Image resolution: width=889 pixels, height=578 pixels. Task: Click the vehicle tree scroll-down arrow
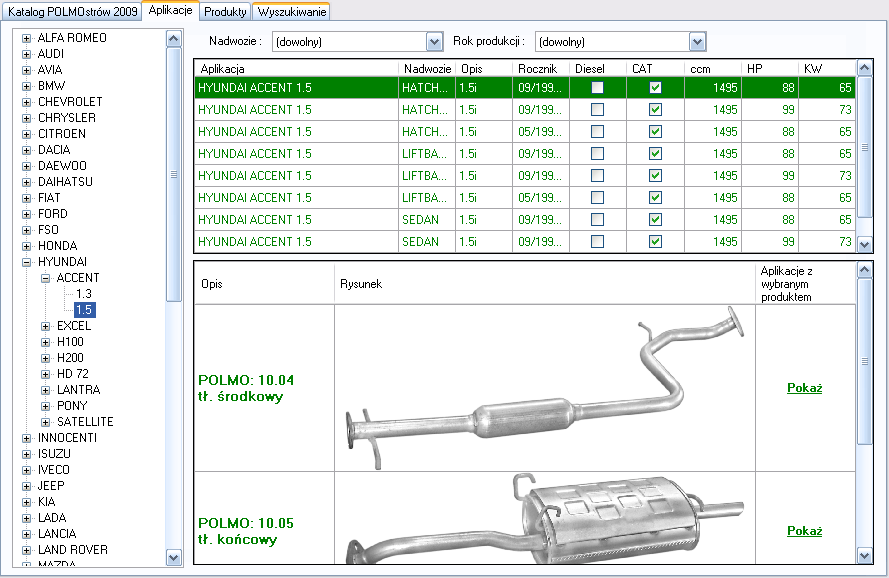point(173,558)
